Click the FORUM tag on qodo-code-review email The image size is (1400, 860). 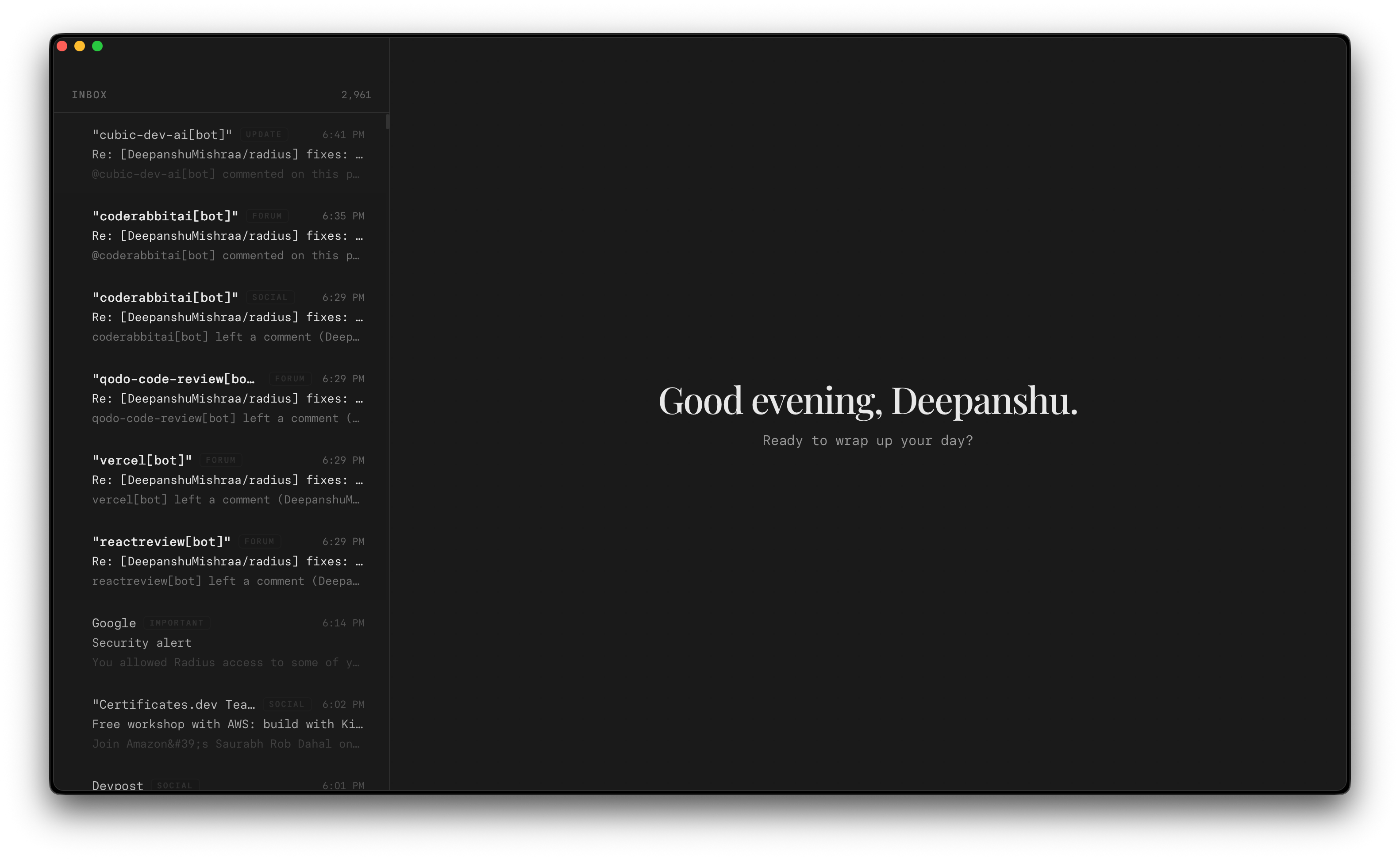click(289, 379)
